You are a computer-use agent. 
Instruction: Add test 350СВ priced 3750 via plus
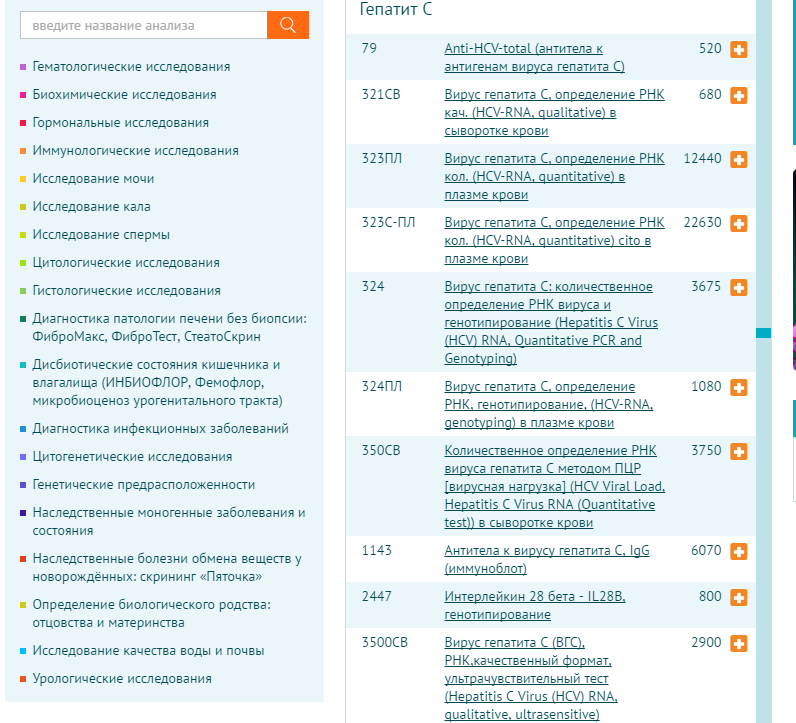tap(739, 452)
